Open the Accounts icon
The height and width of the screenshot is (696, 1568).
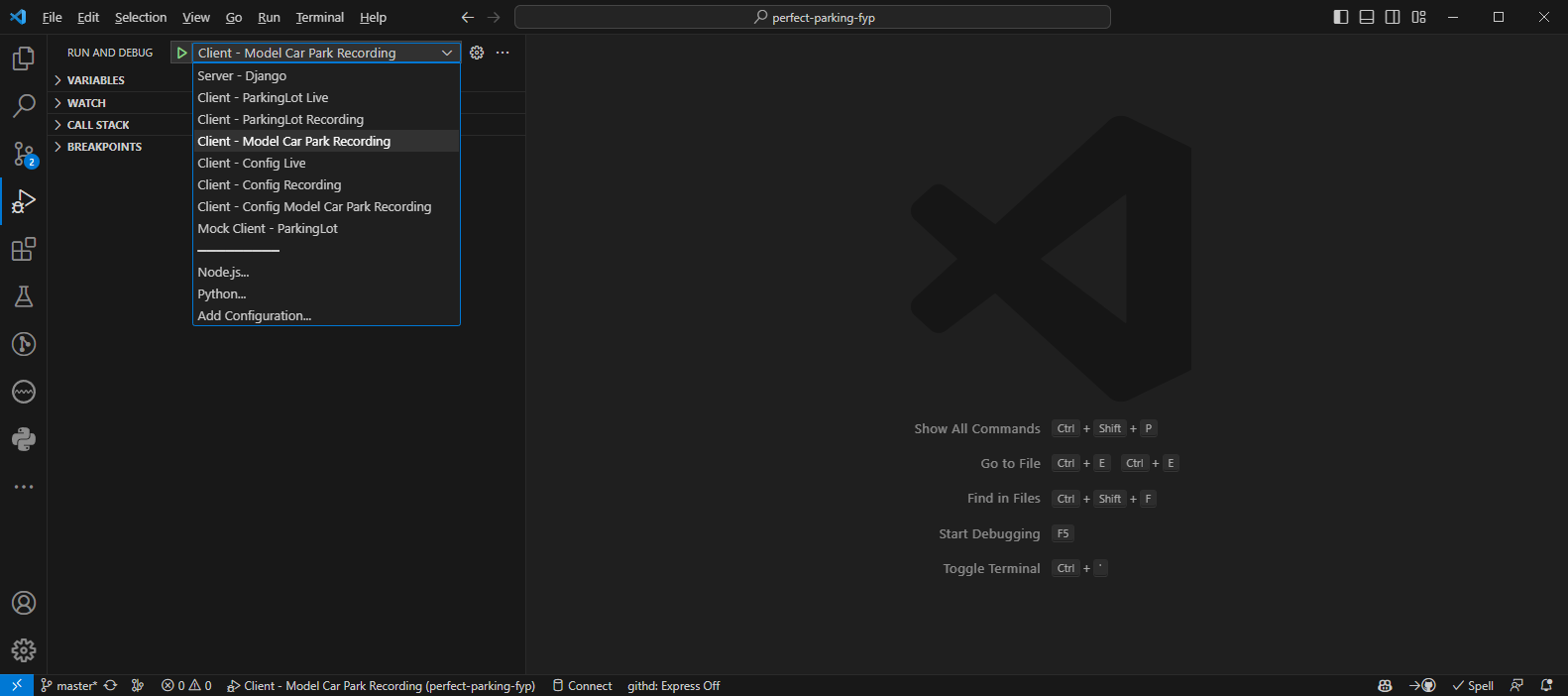click(x=24, y=603)
